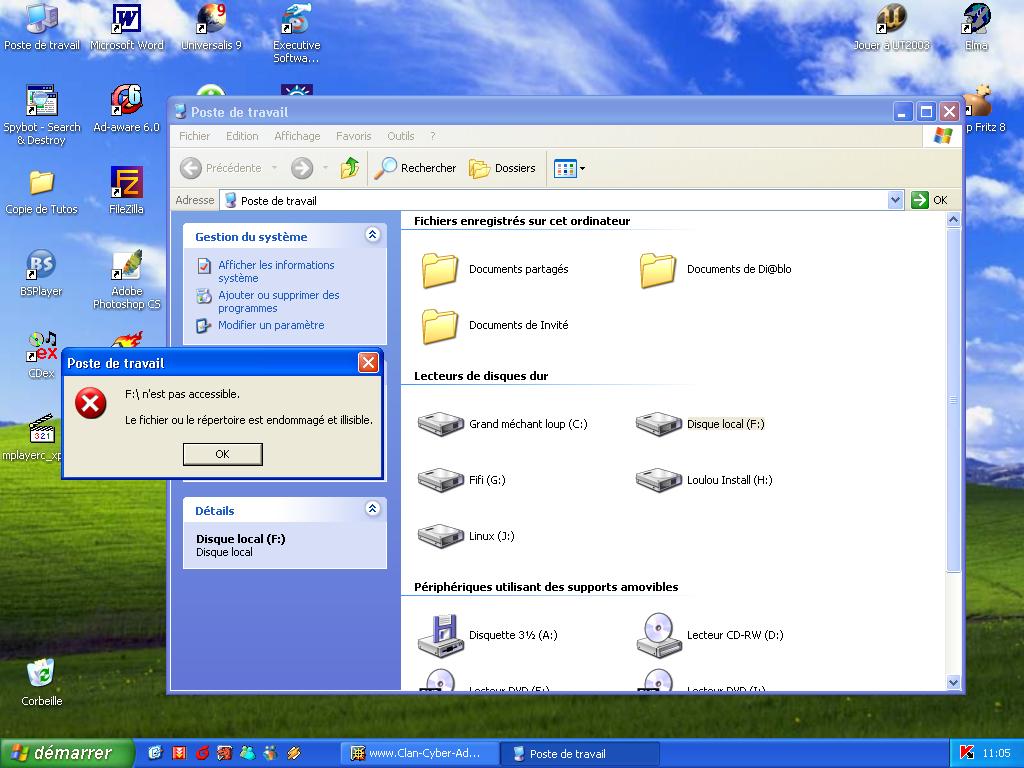Click the Précédente back button

click(221, 168)
